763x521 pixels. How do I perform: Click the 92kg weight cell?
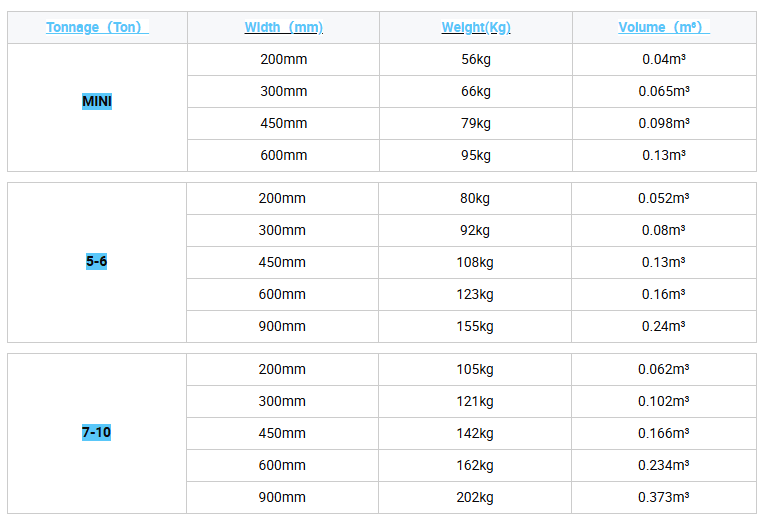pyautogui.click(x=476, y=231)
